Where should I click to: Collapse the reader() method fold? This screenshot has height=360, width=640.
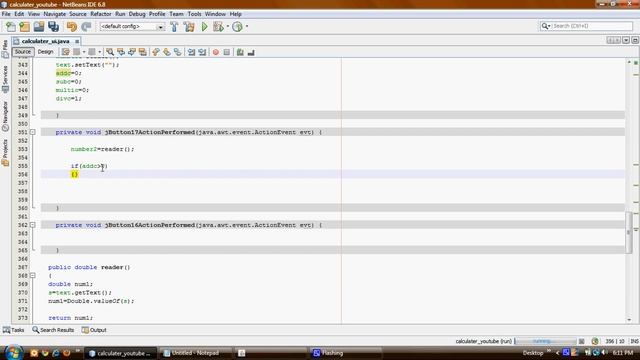click(32, 276)
